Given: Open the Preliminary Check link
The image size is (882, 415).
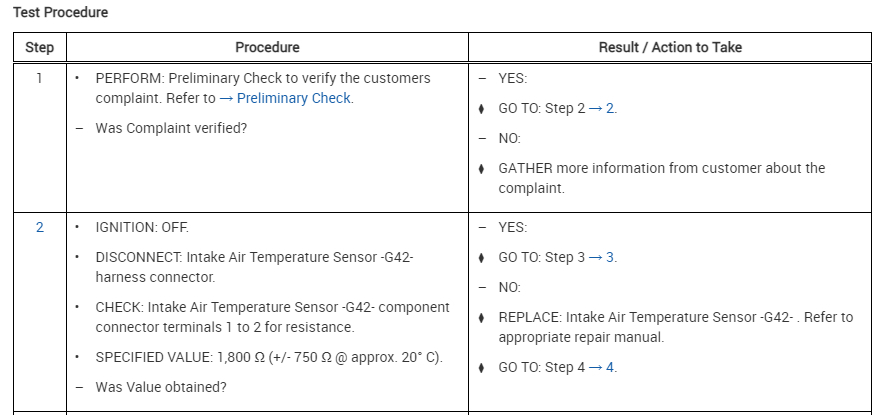Looking at the screenshot, I should (x=285, y=98).
